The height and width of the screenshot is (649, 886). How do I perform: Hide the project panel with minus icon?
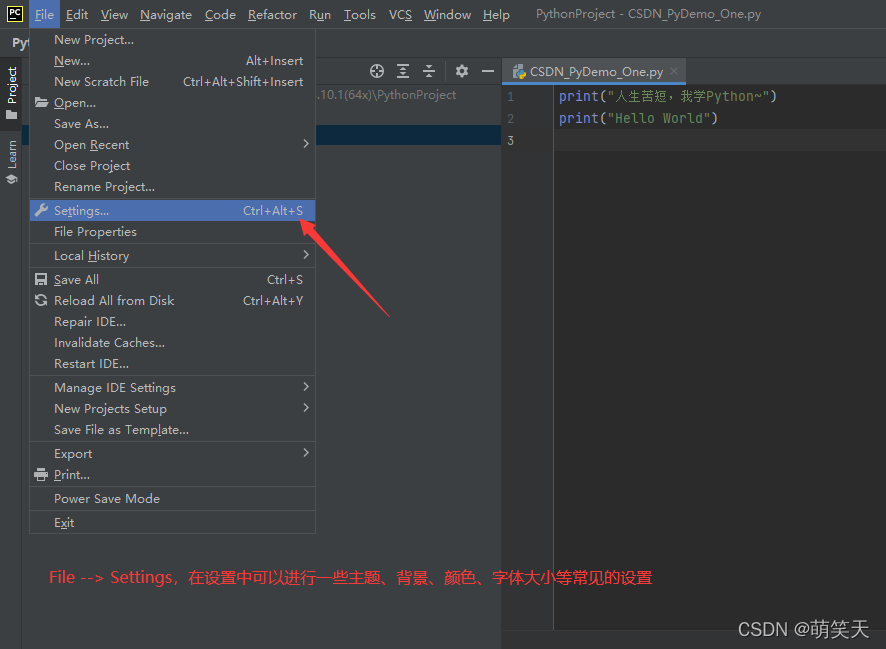[488, 71]
